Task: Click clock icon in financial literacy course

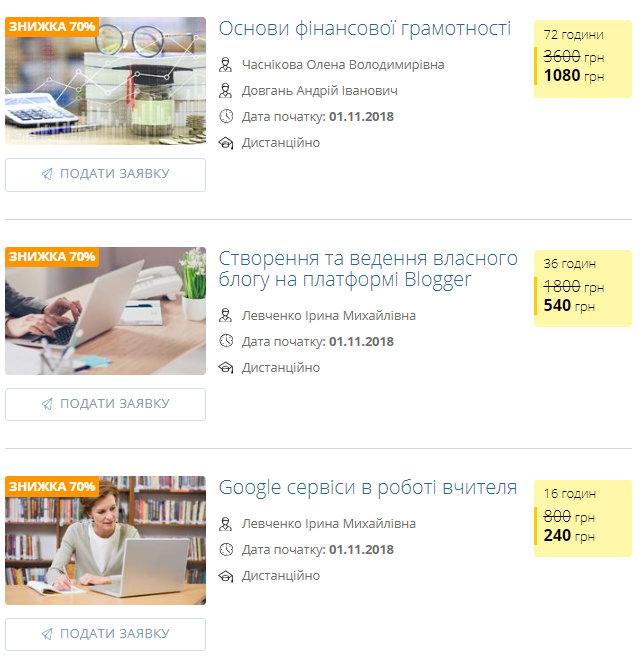Action: pos(226,116)
